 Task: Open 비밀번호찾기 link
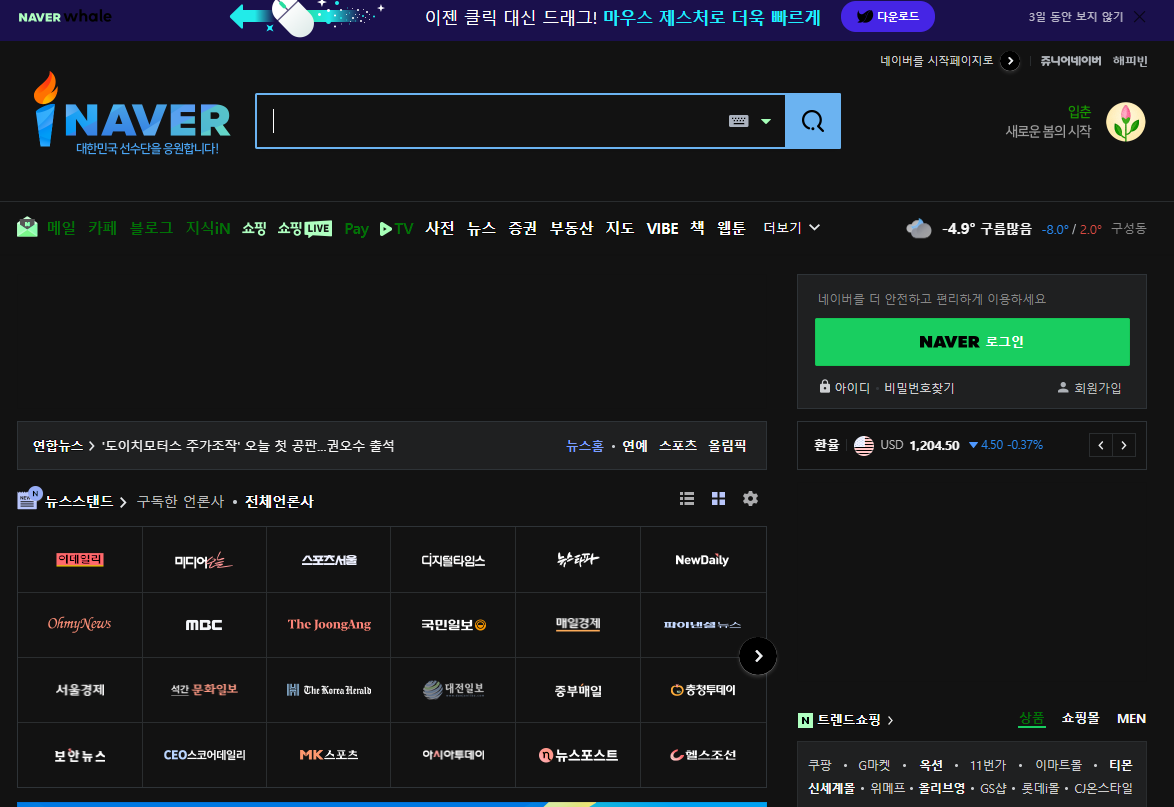(x=919, y=388)
